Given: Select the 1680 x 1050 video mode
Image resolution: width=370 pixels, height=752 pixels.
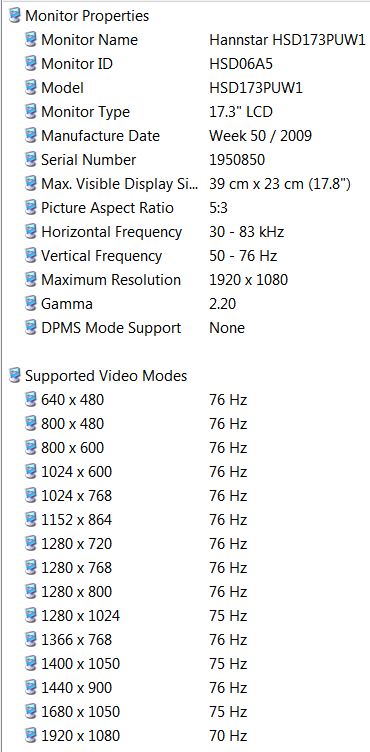Looking at the screenshot, I should tap(185, 711).
